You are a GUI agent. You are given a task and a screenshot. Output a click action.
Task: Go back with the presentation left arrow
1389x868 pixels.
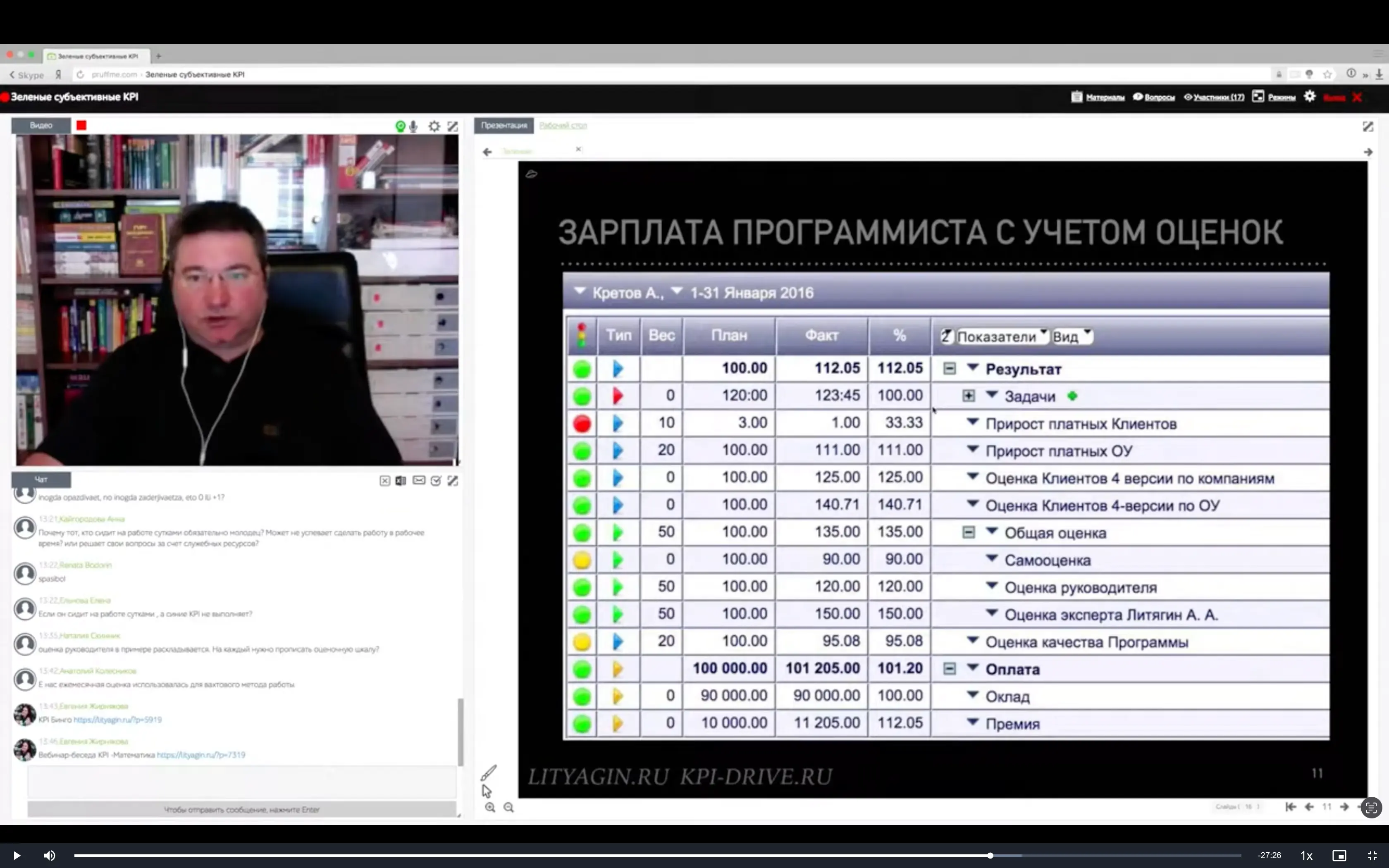click(487, 152)
